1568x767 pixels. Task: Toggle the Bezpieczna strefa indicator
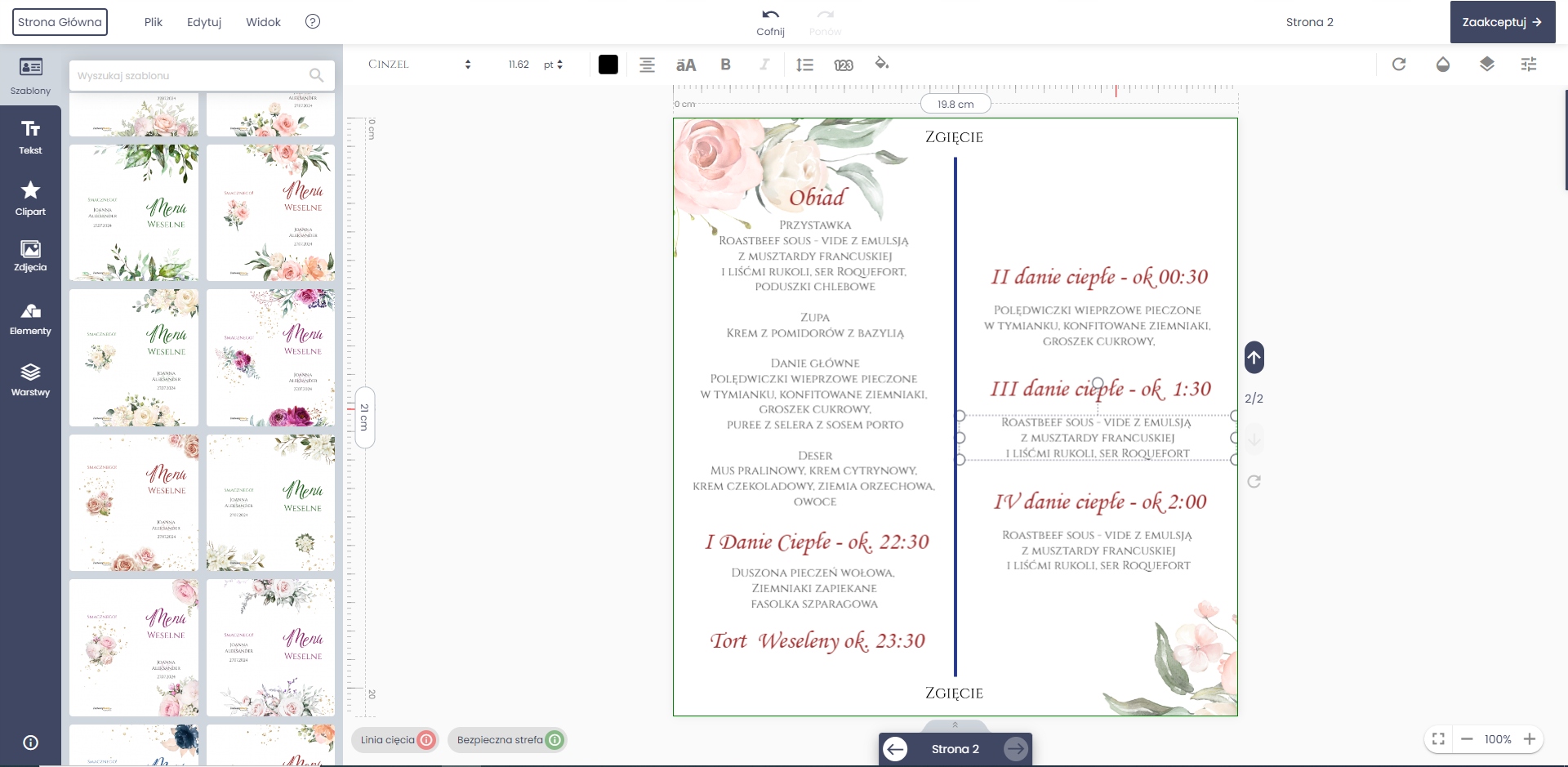point(507,740)
